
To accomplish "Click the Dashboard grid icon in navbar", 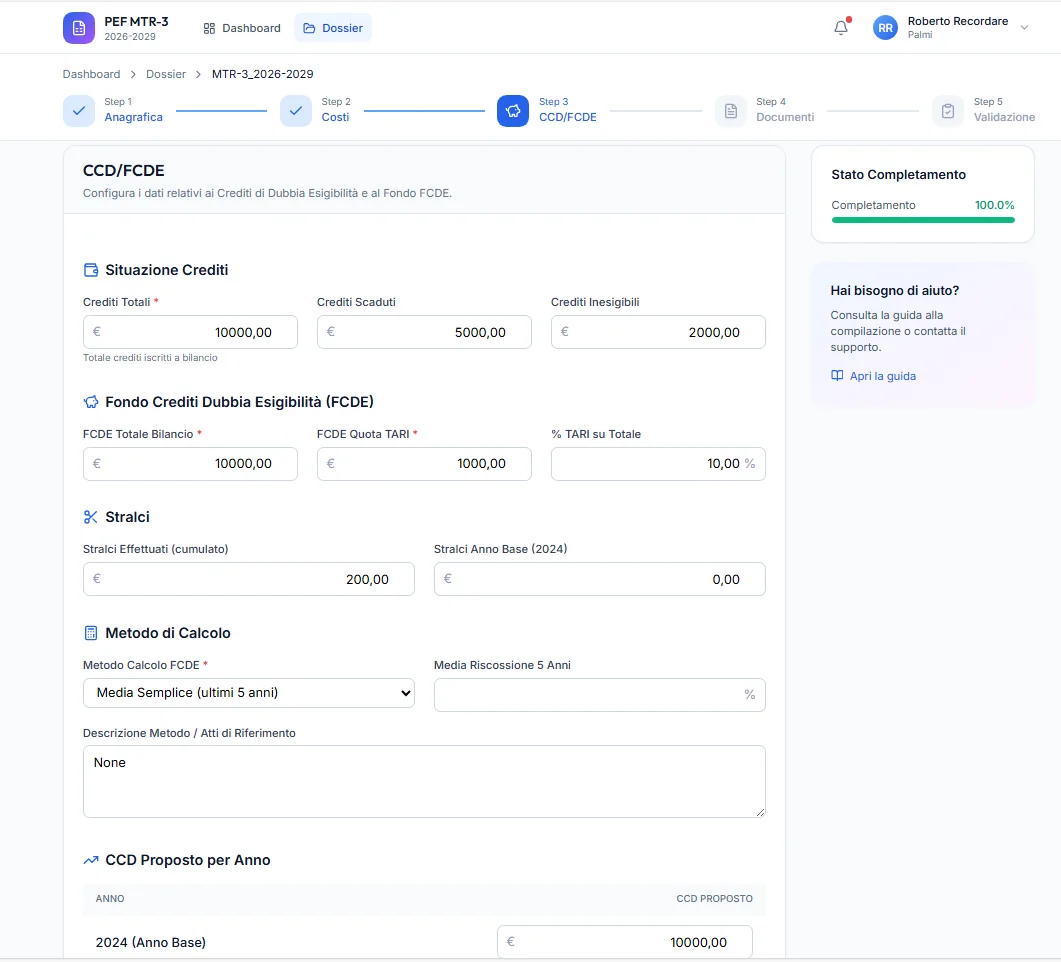I will click(209, 28).
